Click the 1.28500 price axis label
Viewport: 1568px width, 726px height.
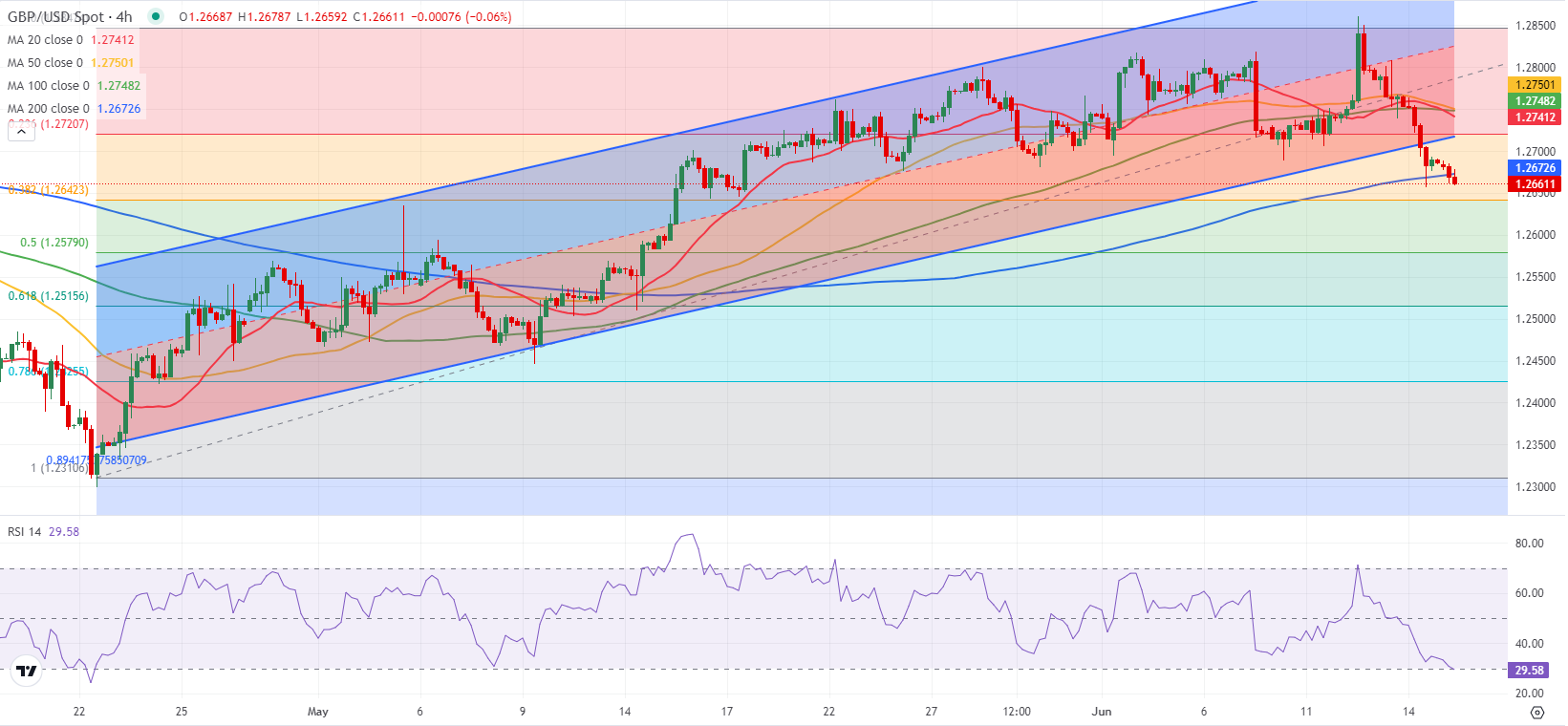tap(1536, 26)
